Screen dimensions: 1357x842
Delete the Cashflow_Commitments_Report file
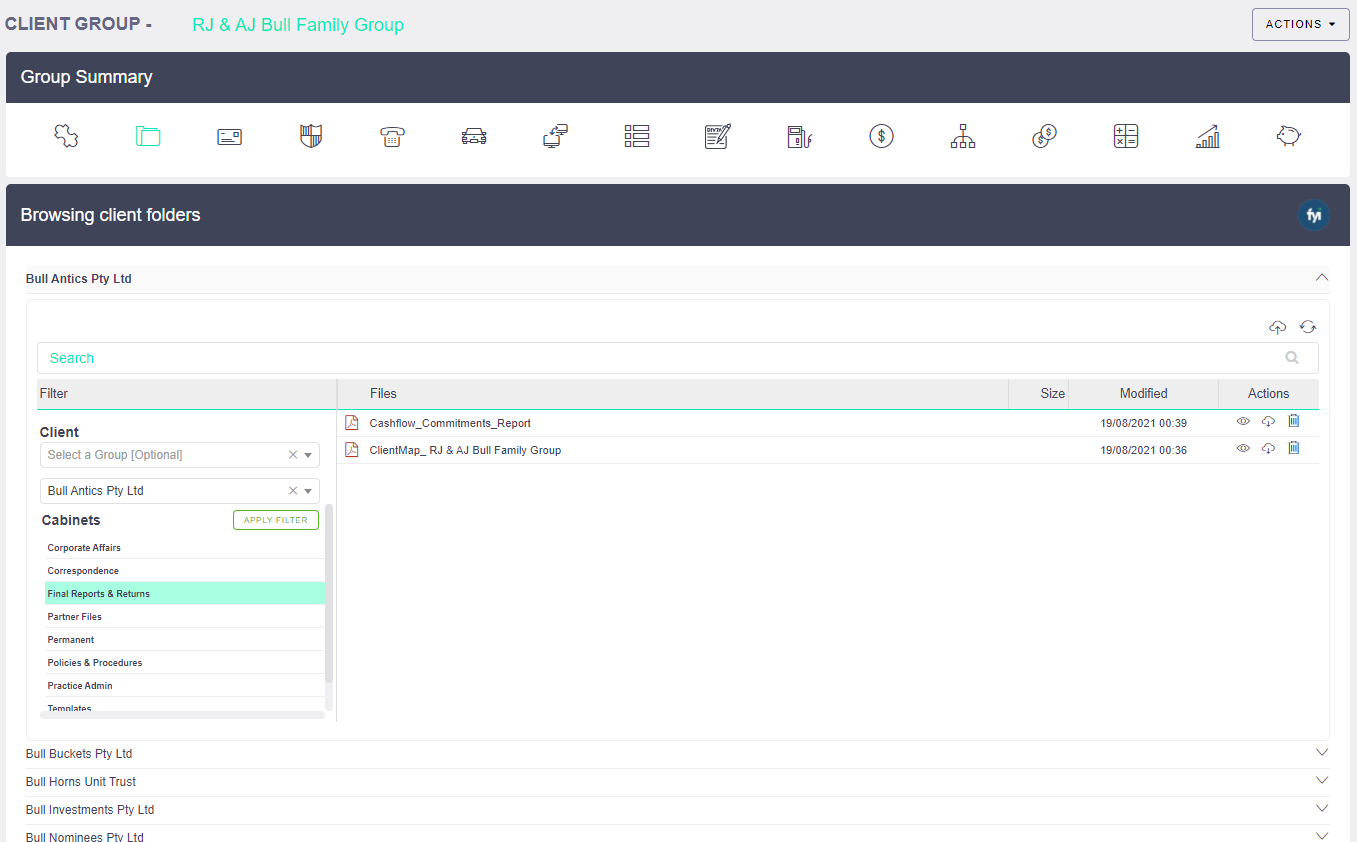click(1294, 422)
